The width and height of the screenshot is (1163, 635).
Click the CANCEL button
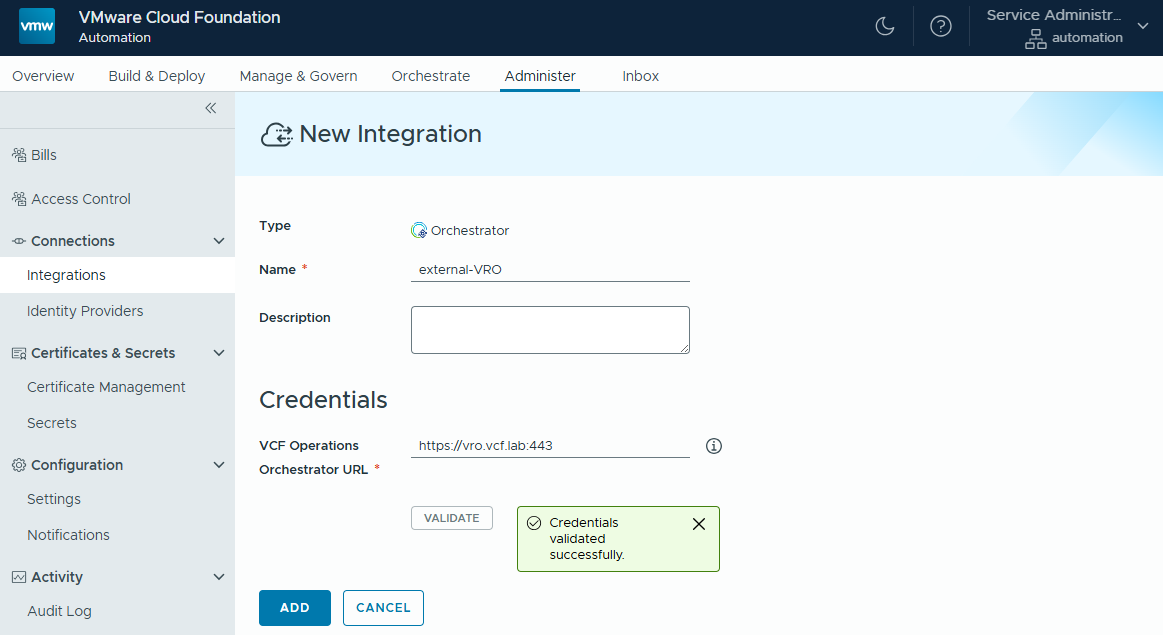tap(383, 608)
